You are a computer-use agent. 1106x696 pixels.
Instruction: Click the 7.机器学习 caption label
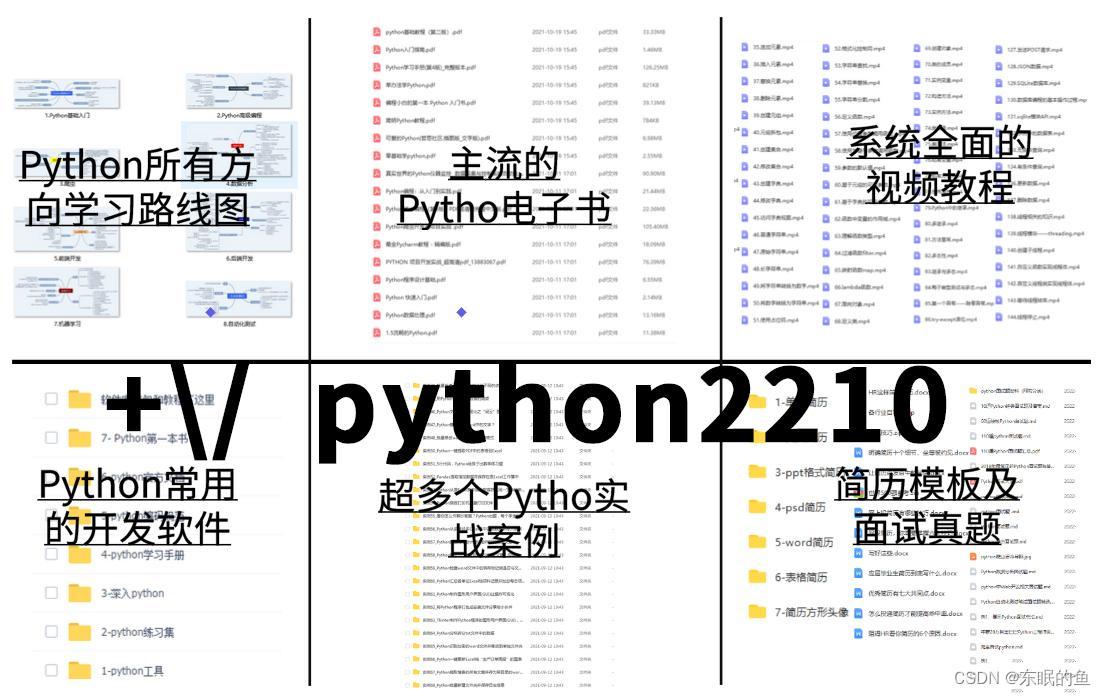click(x=67, y=324)
